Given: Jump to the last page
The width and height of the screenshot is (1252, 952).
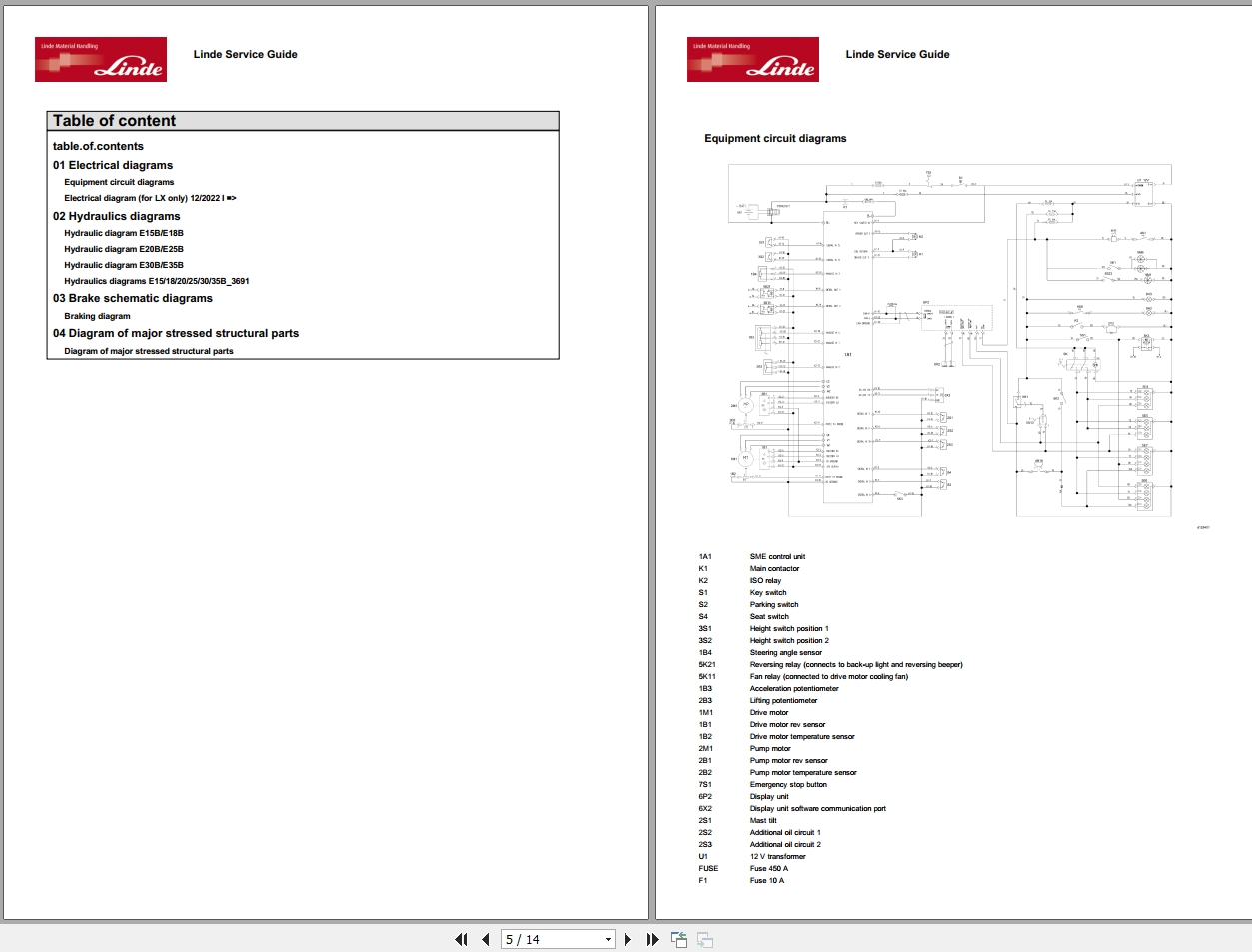Looking at the screenshot, I should tap(652, 939).
